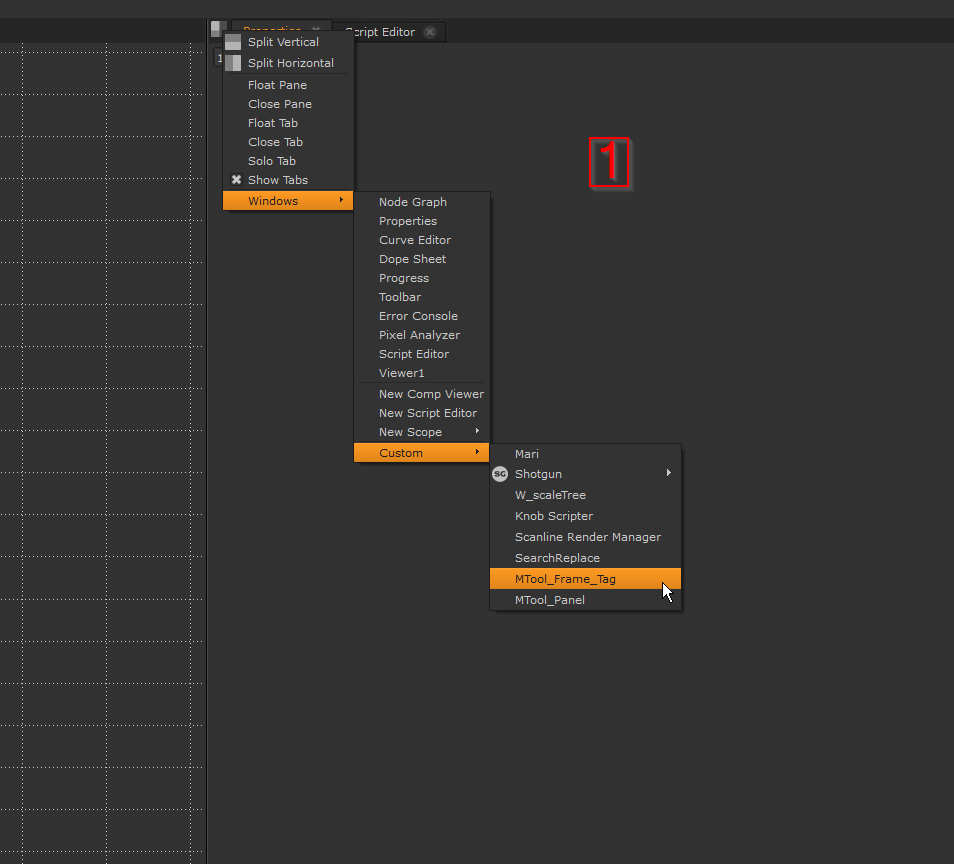954x864 pixels.
Task: Click the Split Vertical icon
Action: 233,42
